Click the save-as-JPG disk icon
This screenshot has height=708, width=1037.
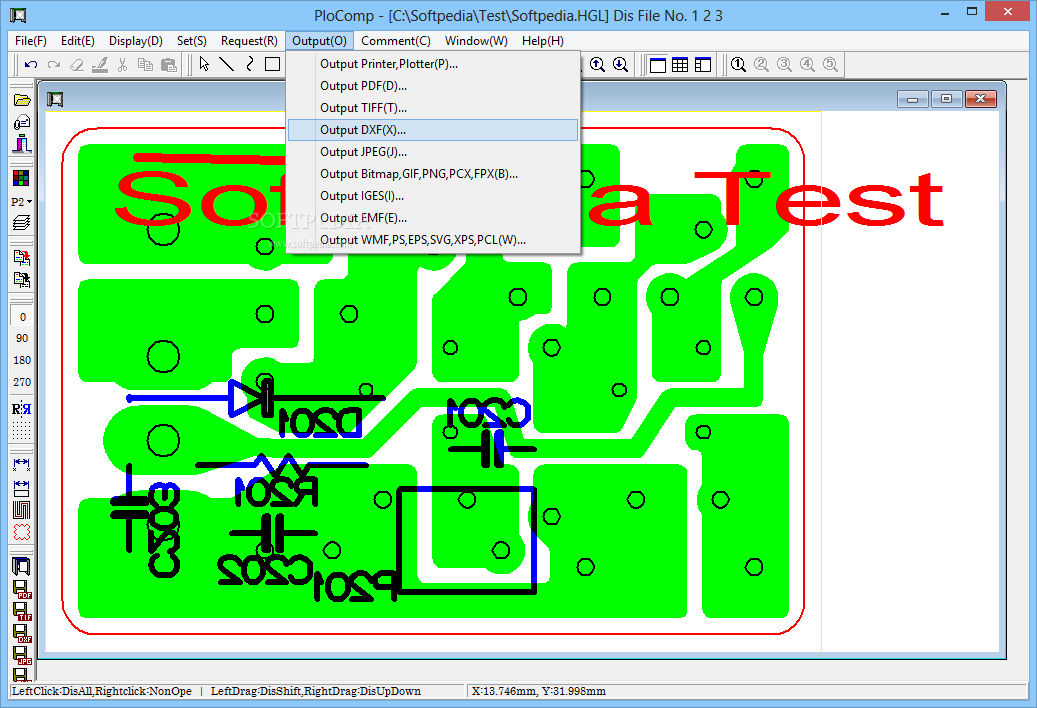22,655
